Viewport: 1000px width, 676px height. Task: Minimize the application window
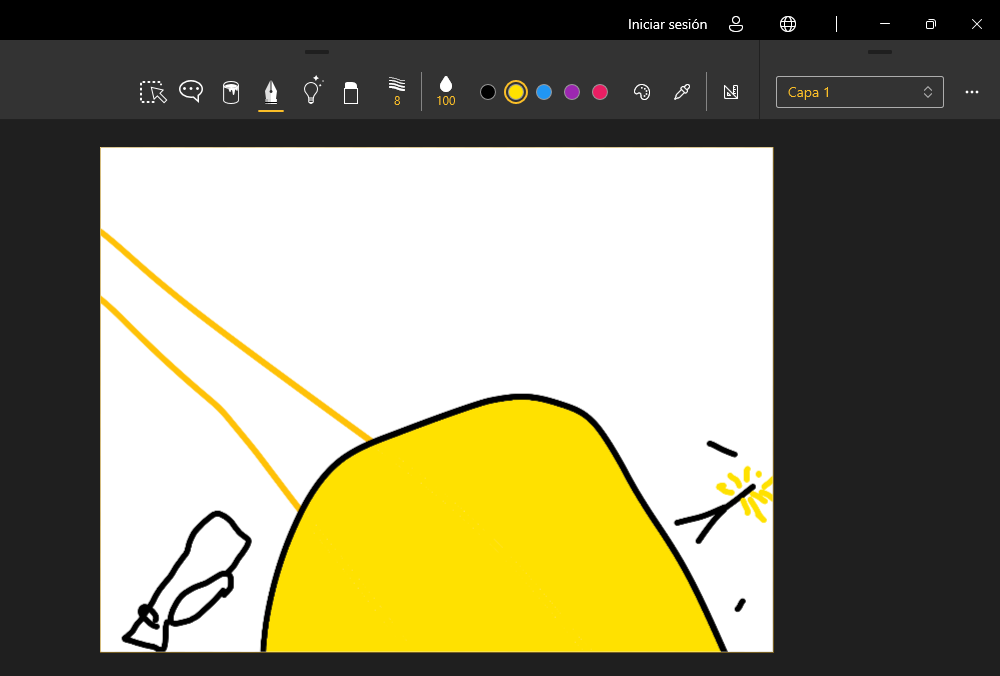[x=885, y=24]
